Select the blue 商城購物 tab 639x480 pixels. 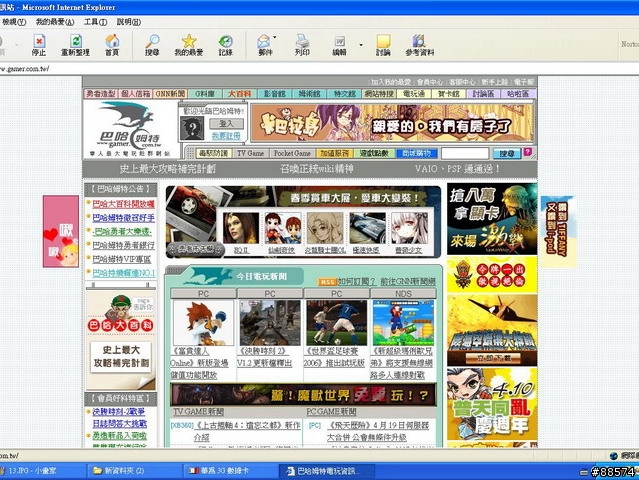click(x=416, y=153)
